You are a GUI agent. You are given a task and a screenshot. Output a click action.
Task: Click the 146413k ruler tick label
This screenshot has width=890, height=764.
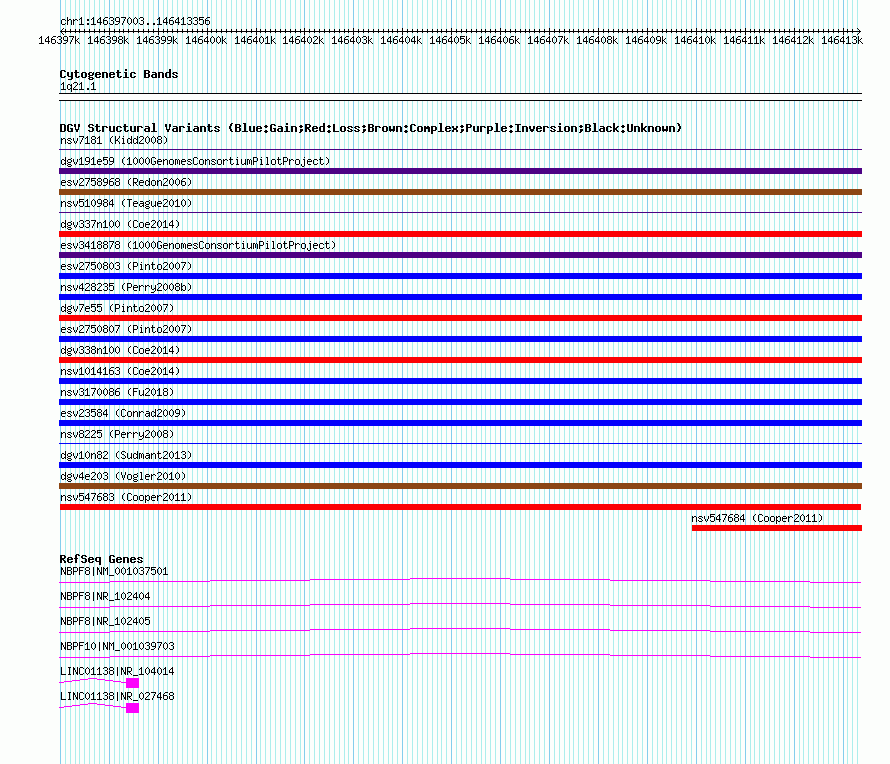pyautogui.click(x=842, y=40)
